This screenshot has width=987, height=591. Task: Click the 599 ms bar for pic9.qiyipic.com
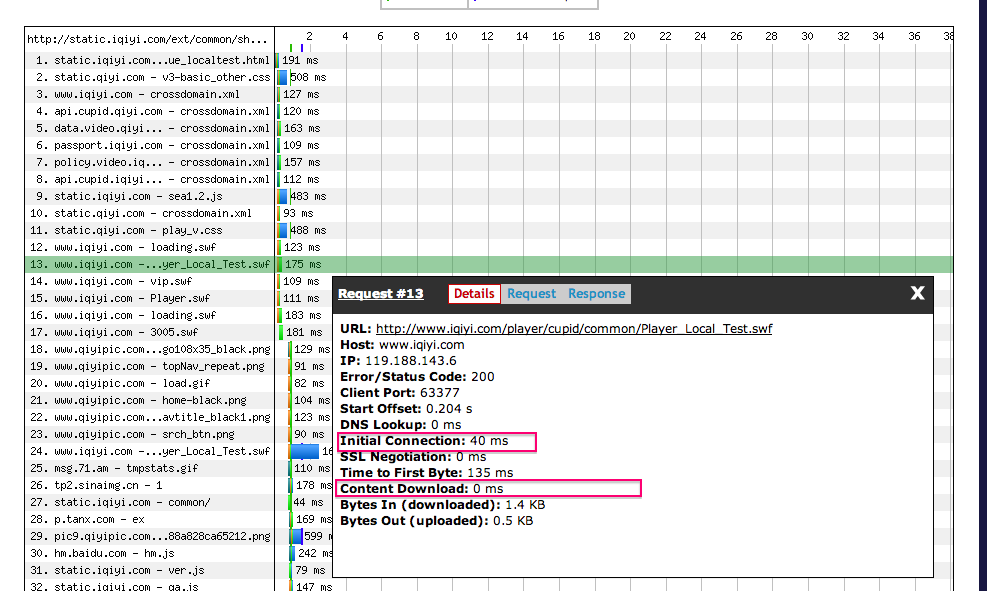(295, 536)
